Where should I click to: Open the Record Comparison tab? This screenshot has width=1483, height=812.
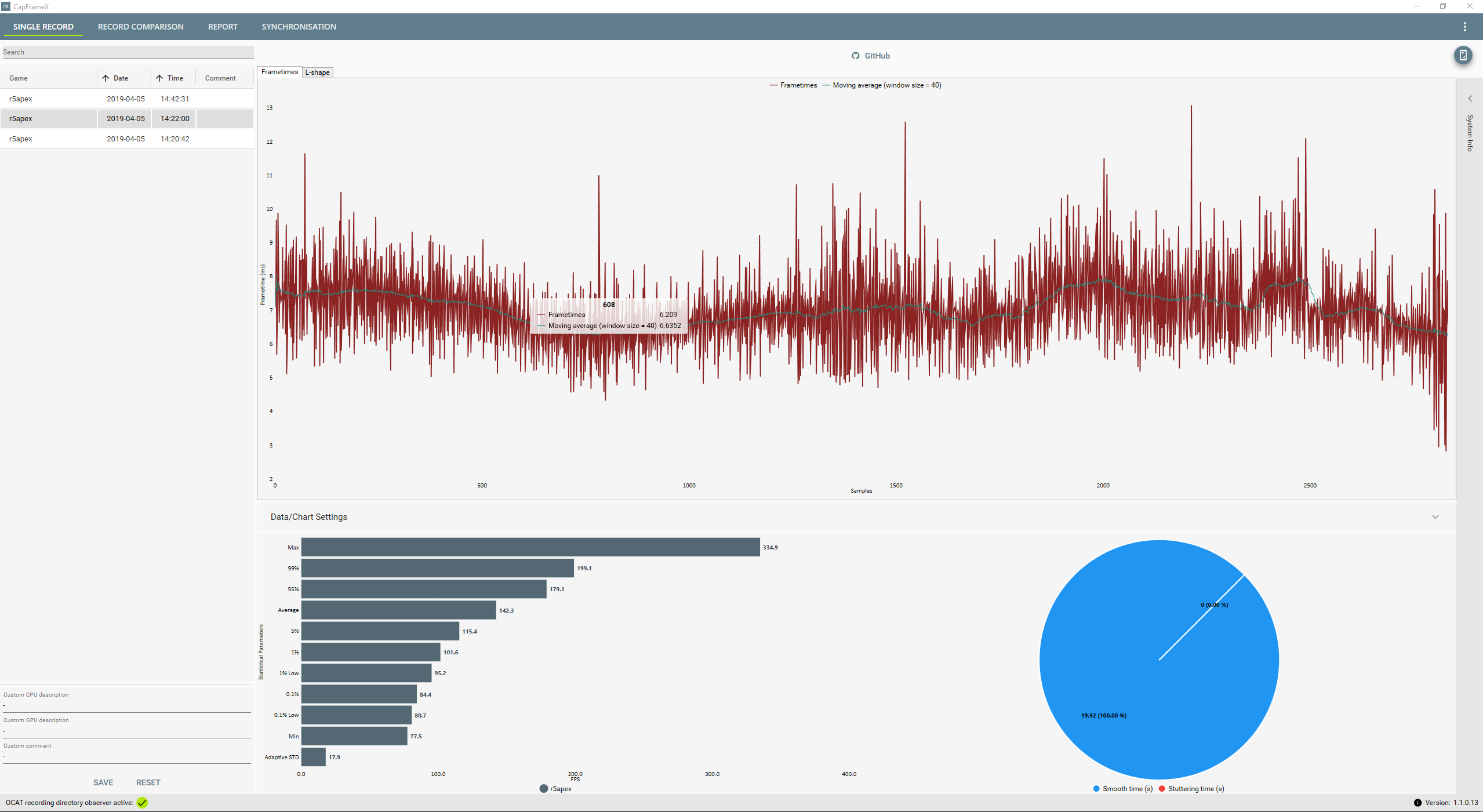point(141,27)
